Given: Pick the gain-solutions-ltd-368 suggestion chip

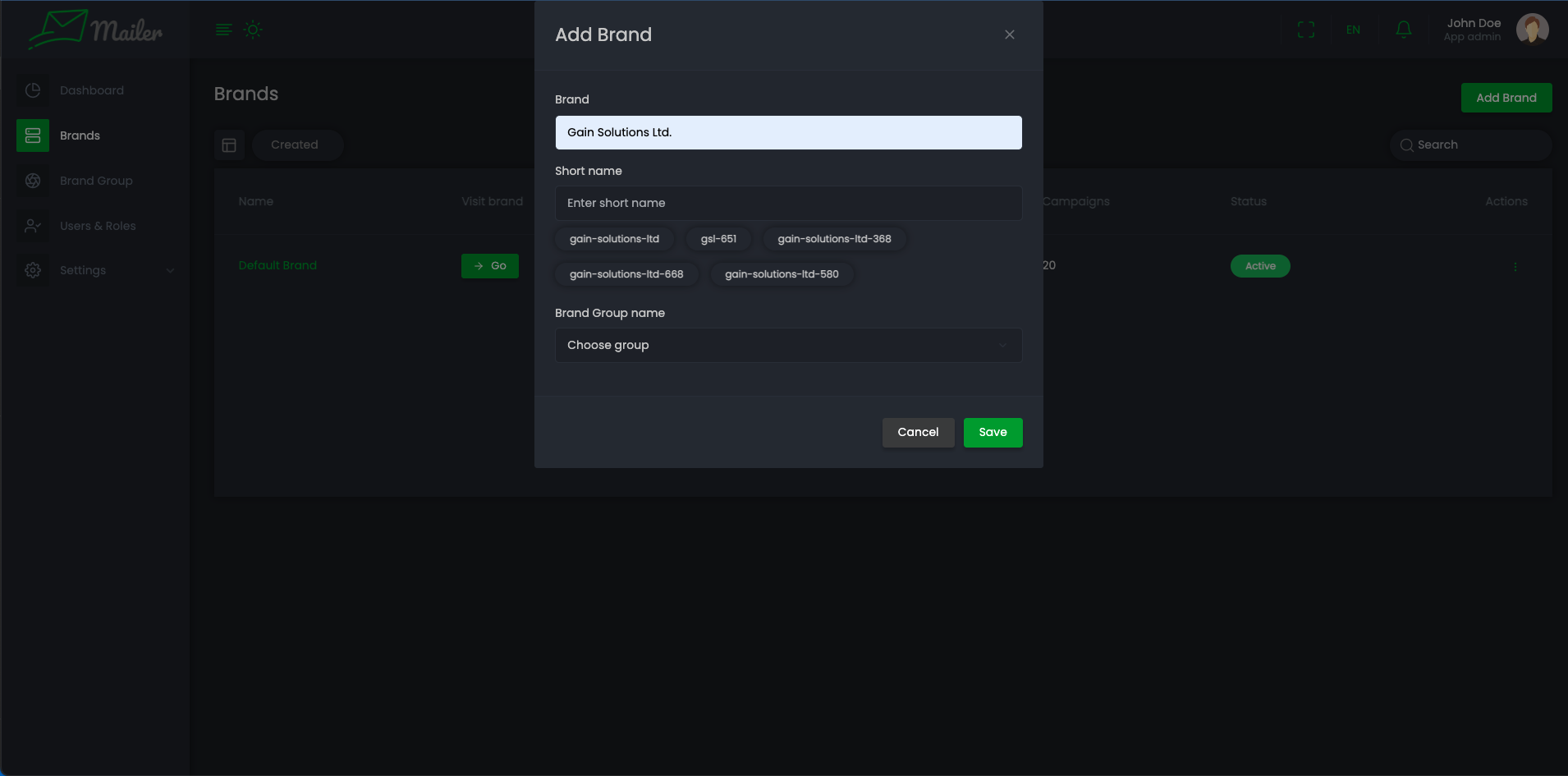Looking at the screenshot, I should pos(834,239).
